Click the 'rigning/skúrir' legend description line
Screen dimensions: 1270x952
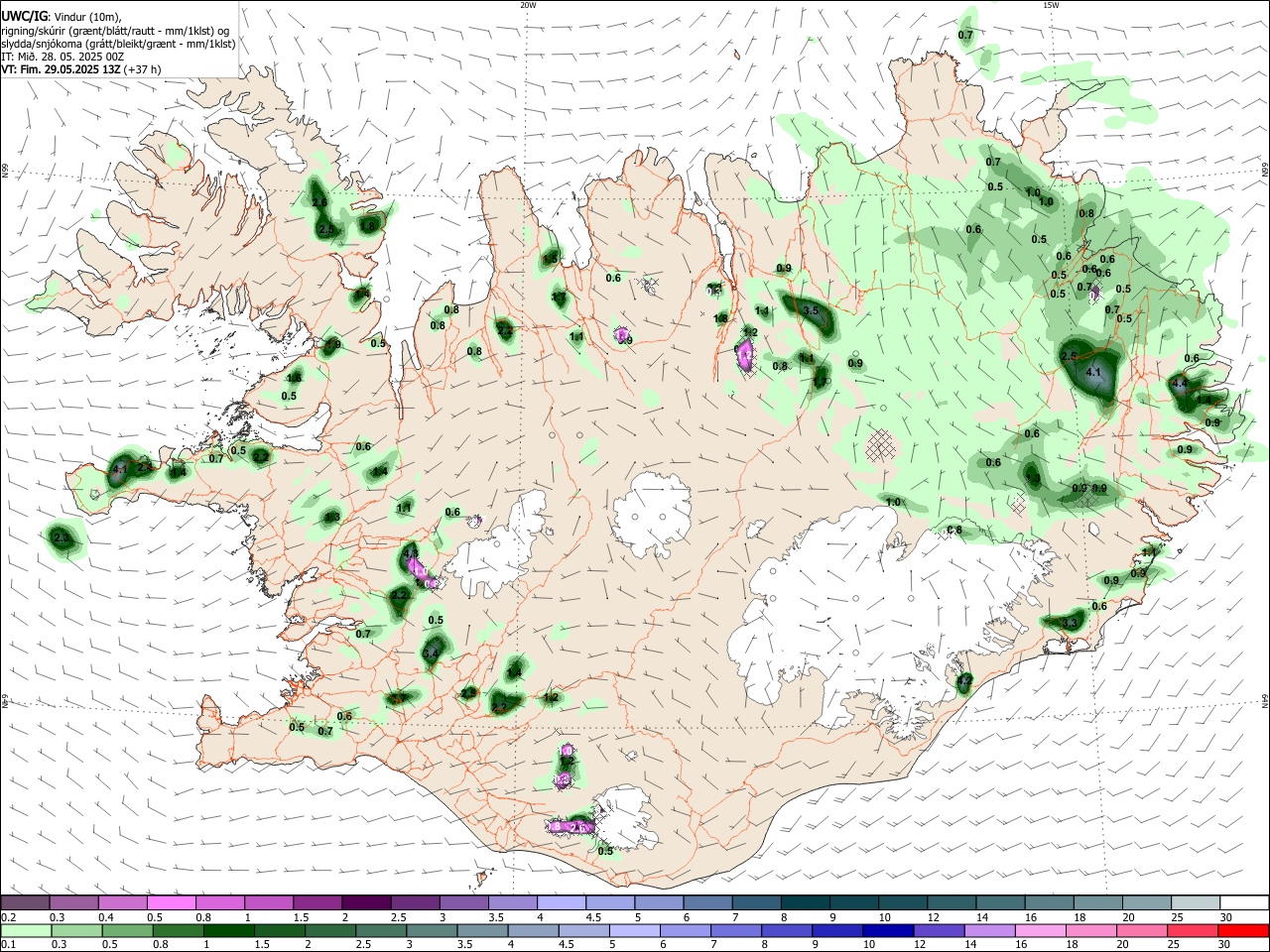[x=115, y=31]
